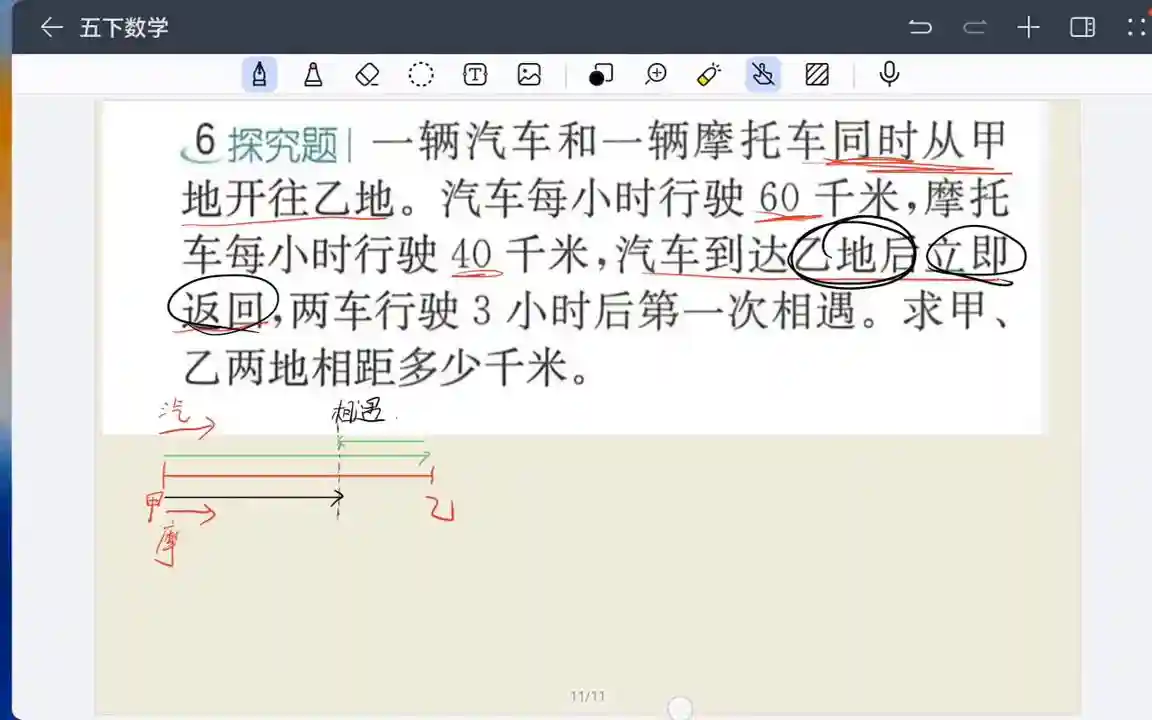Open the pen color and shape picker
Viewport: 1152px width, 720px height.
point(601,75)
